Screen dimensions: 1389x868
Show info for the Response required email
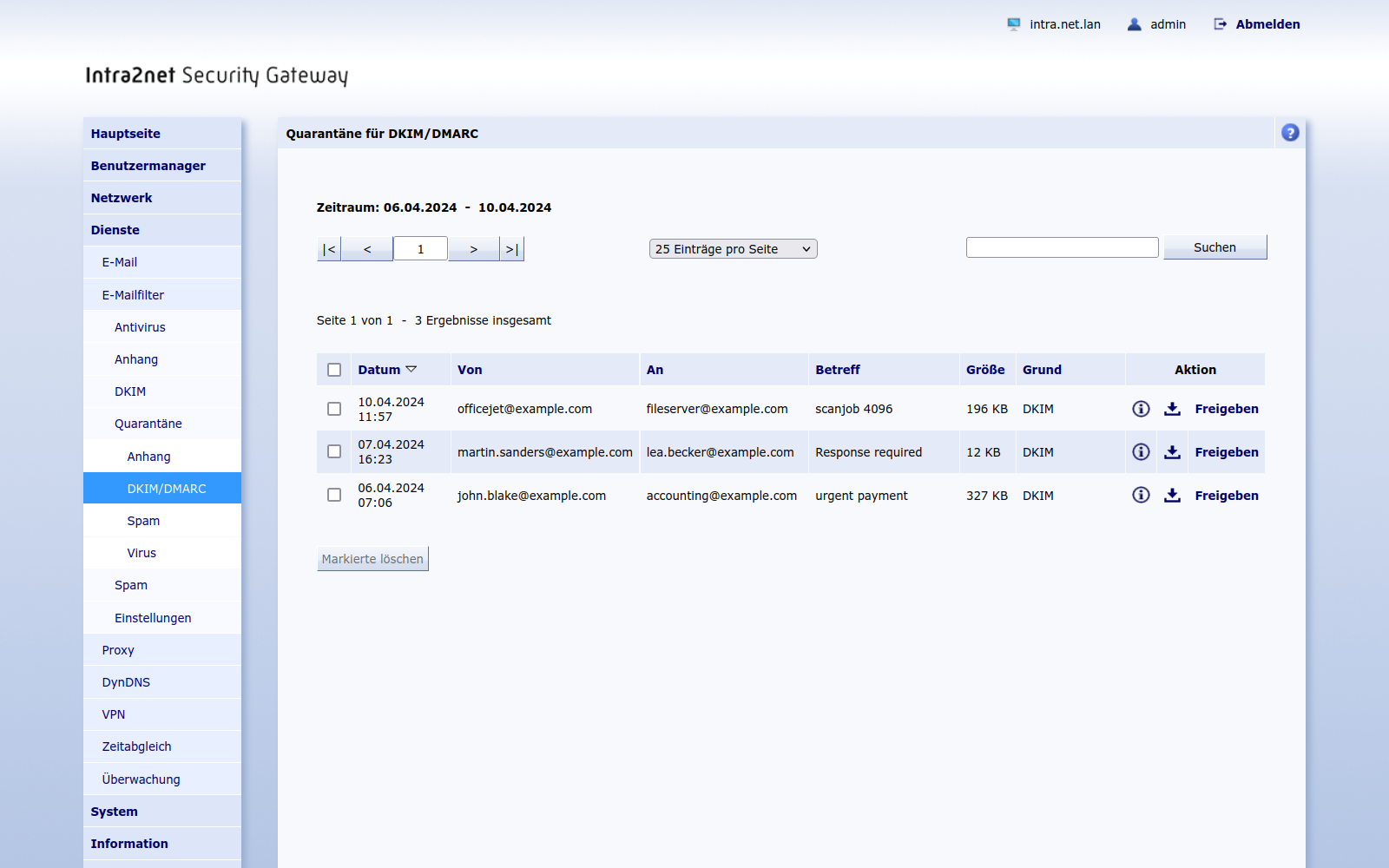(1141, 452)
